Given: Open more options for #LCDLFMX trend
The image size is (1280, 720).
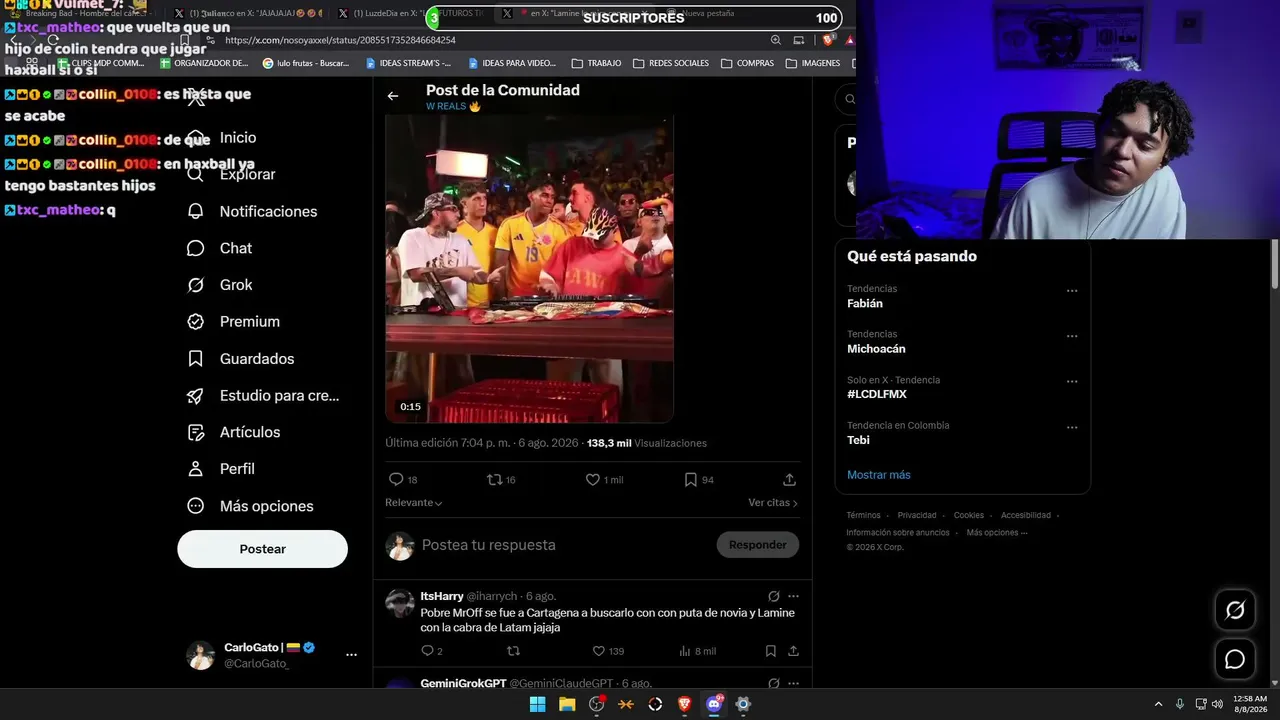Looking at the screenshot, I should (x=1072, y=382).
